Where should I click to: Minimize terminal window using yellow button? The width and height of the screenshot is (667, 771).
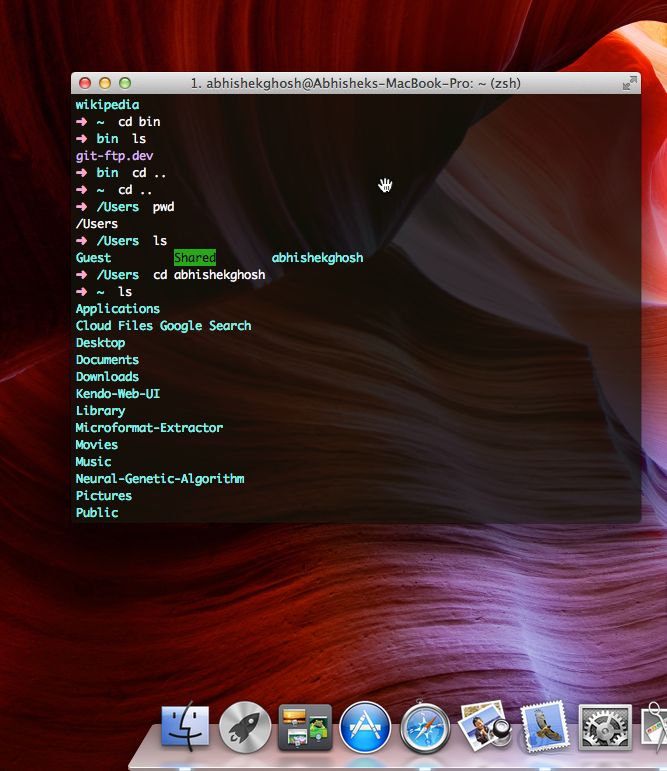click(x=105, y=84)
